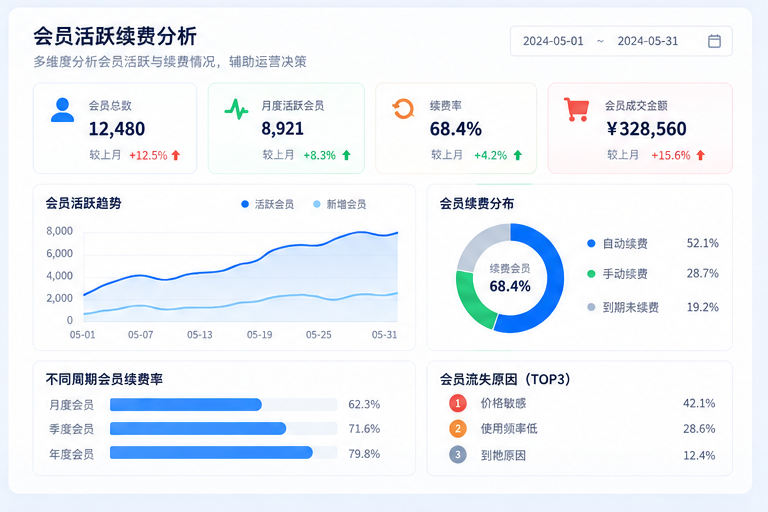768x512 pixels.
Task: Click the 使用频率低 reason row
Action: [582, 429]
